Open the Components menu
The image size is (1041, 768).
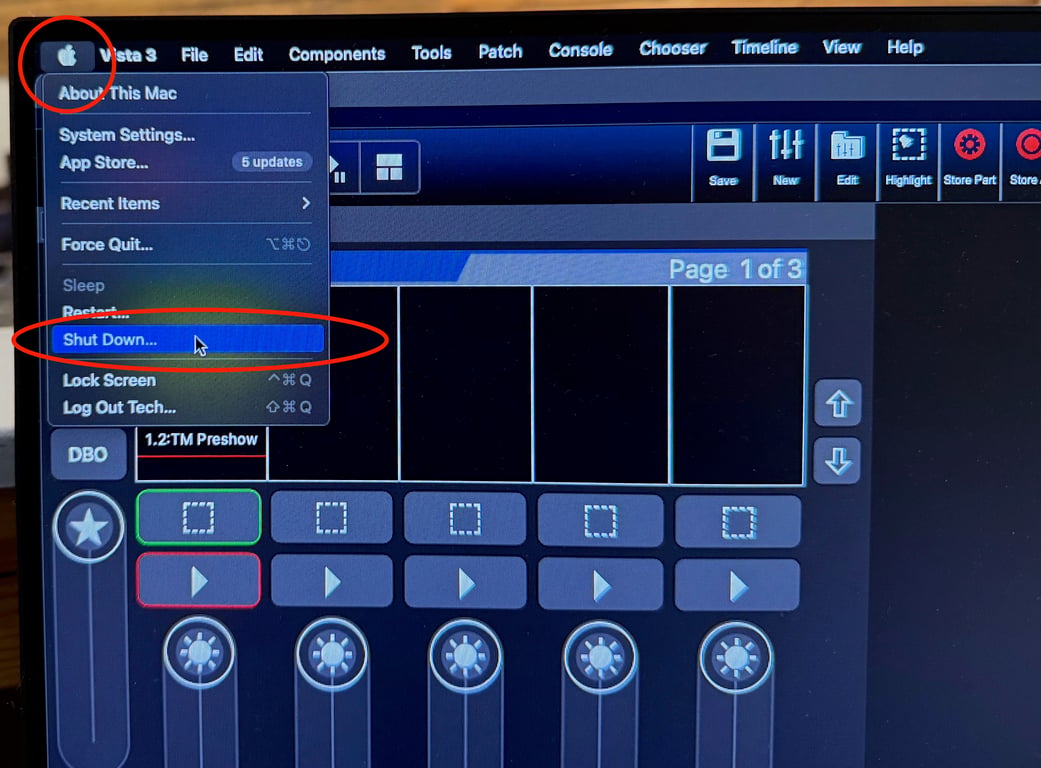337,54
